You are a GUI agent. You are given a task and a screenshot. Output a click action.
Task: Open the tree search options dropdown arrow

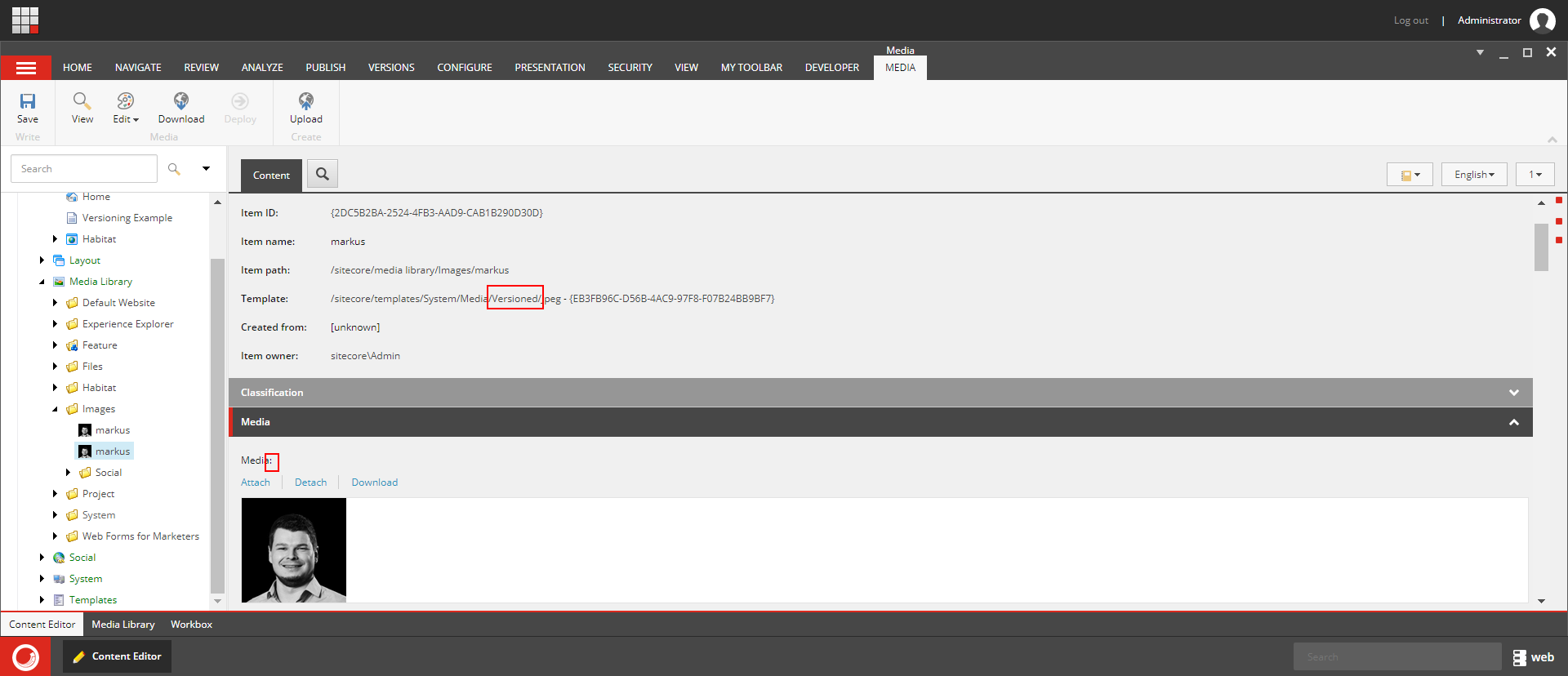pos(207,169)
